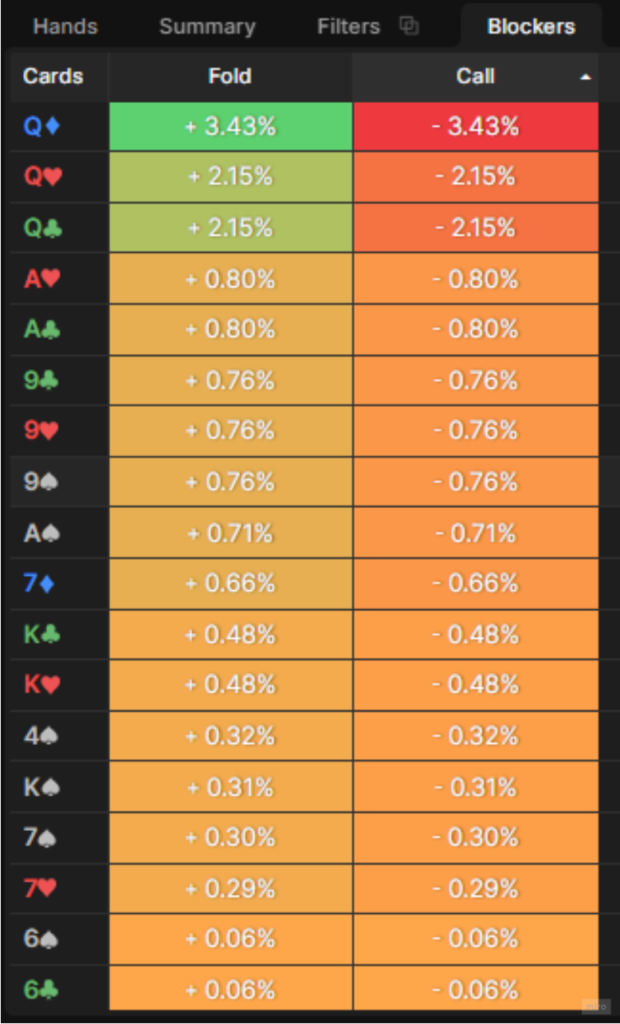Open the Filters tab

(348, 27)
